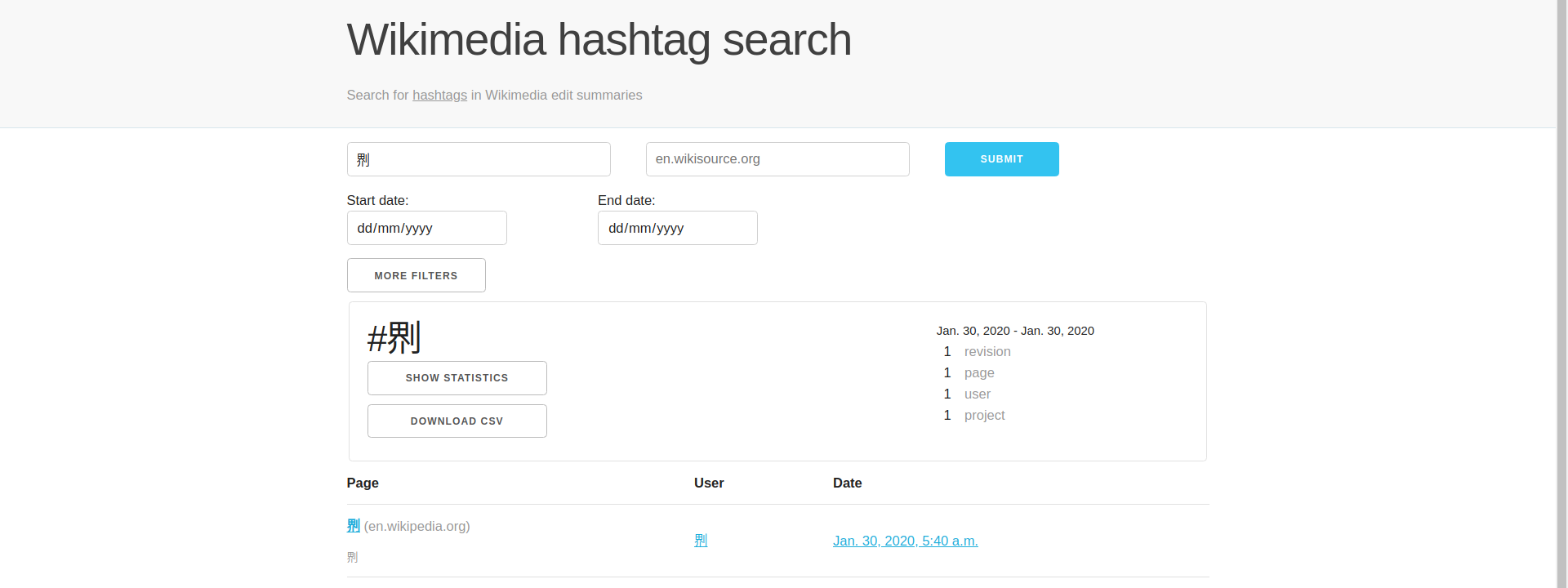This screenshot has width=1568, height=588.
Task: Click the vertical page scrollbar
Action: pyautogui.click(x=1561, y=294)
